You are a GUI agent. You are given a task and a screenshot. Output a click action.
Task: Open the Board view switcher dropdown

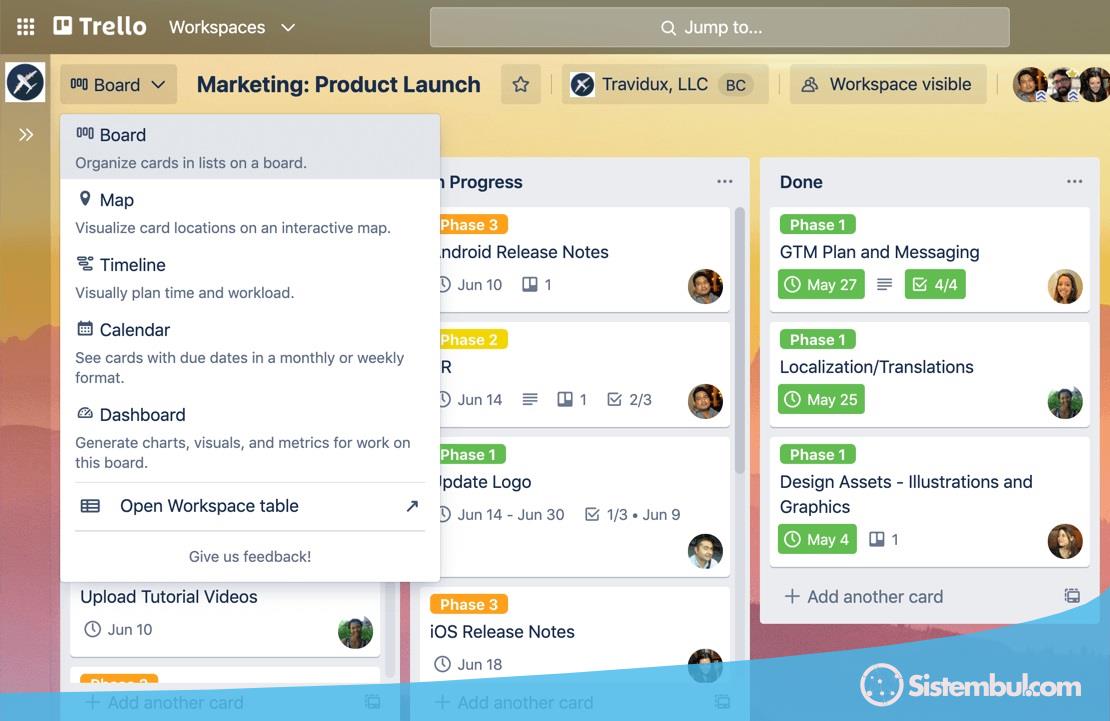[118, 85]
